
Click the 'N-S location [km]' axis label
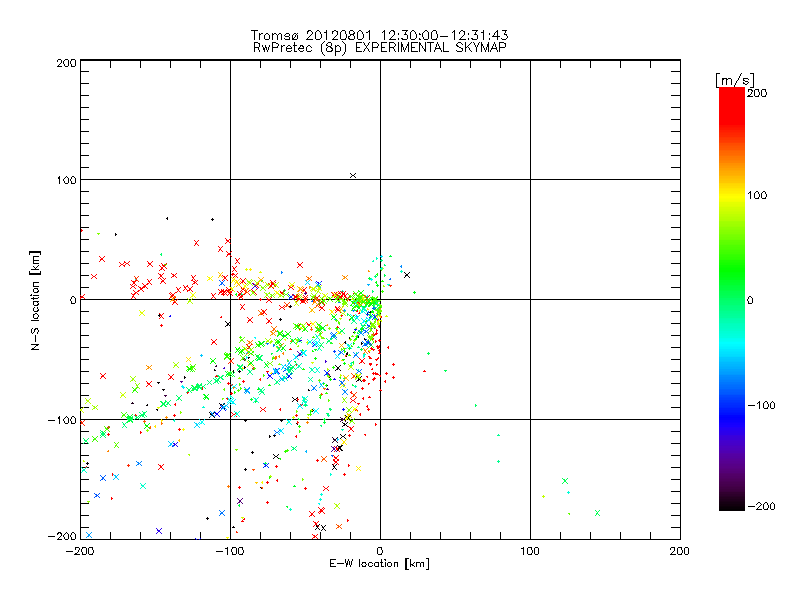click(x=35, y=301)
